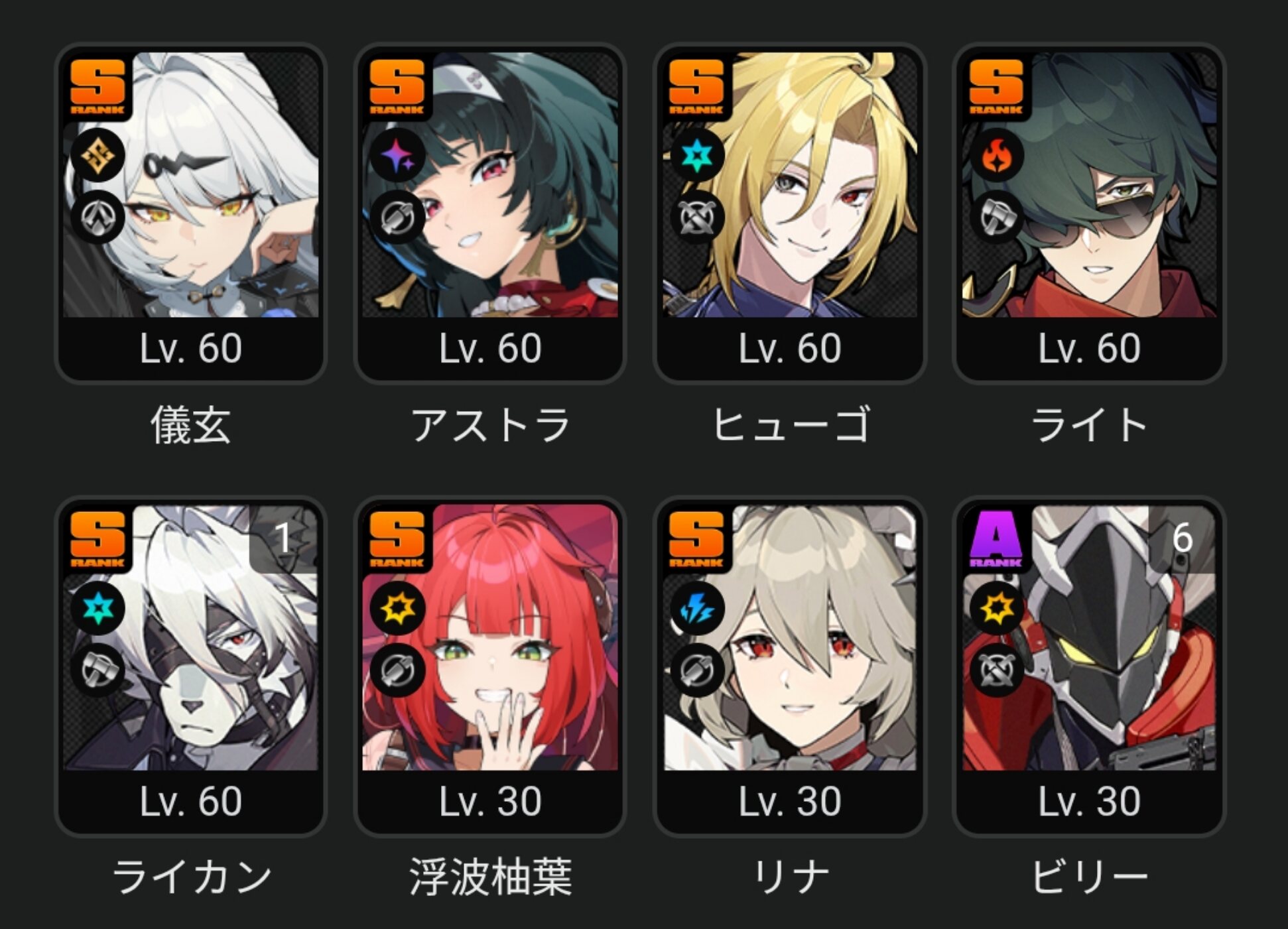
Task: Click the 浮波柚葉 name label
Action: tap(491, 877)
